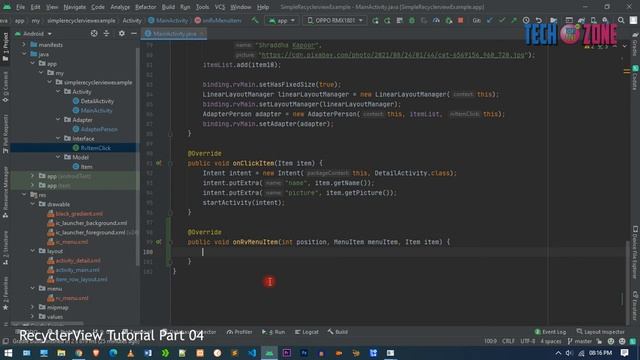Open the Tools menu
This screenshot has width=640, height=360.
[202, 7]
